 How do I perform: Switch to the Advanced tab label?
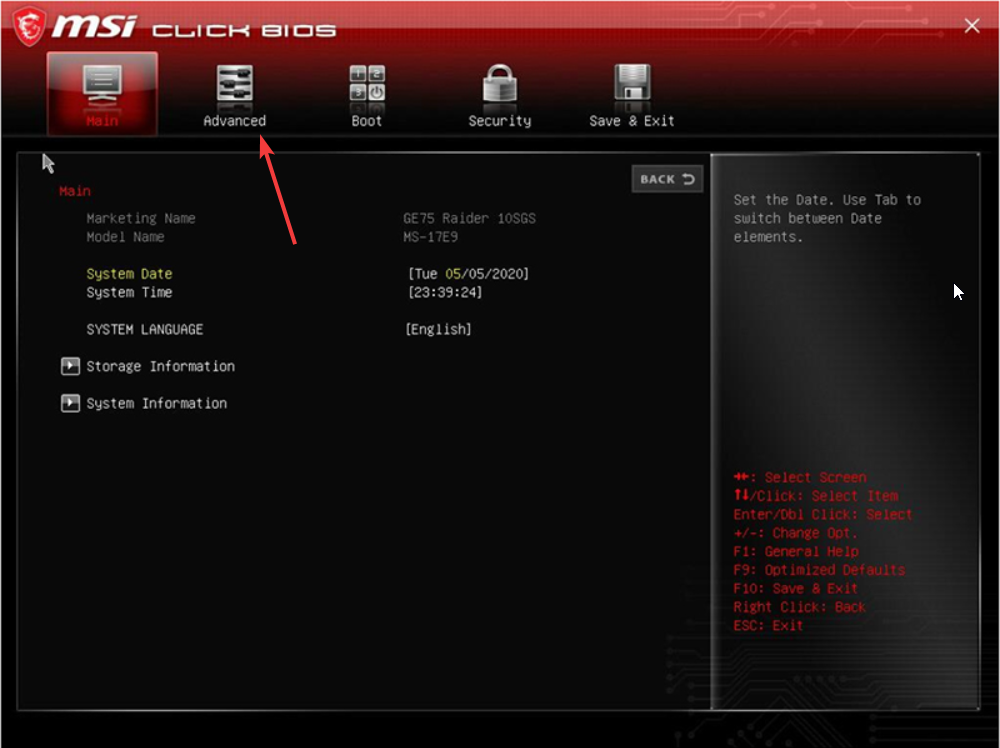[x=234, y=121]
